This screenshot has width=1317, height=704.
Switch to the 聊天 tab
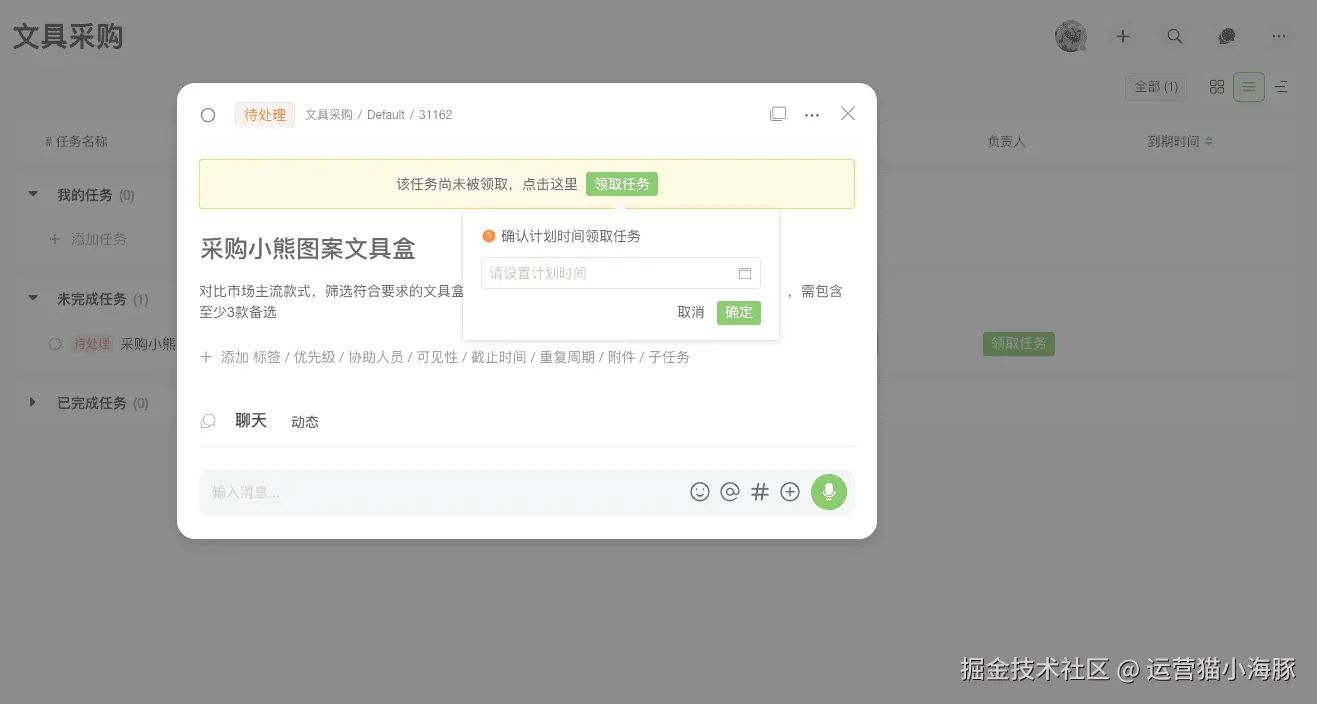(x=251, y=421)
